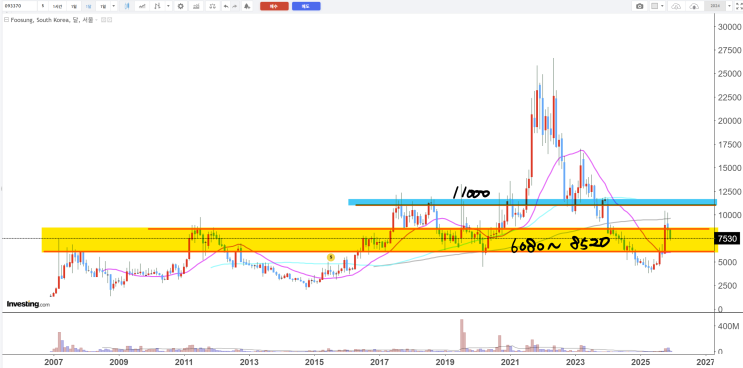Take a chart snapshot with camera icon
Screen dimensions: 743x368
tap(640, 6)
